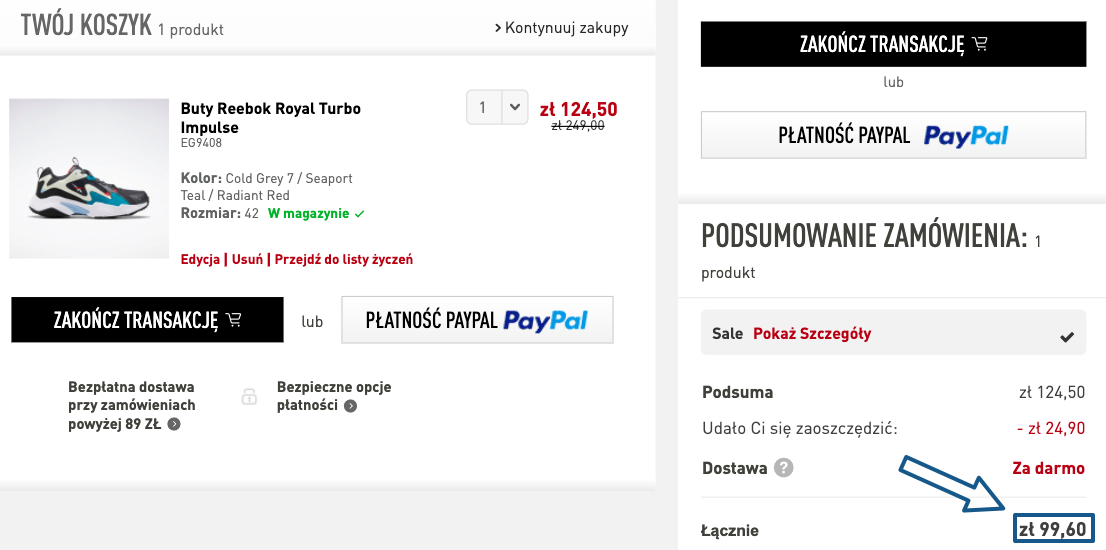
Task: Click the PayPal logo in the right sidebar
Action: [966, 136]
